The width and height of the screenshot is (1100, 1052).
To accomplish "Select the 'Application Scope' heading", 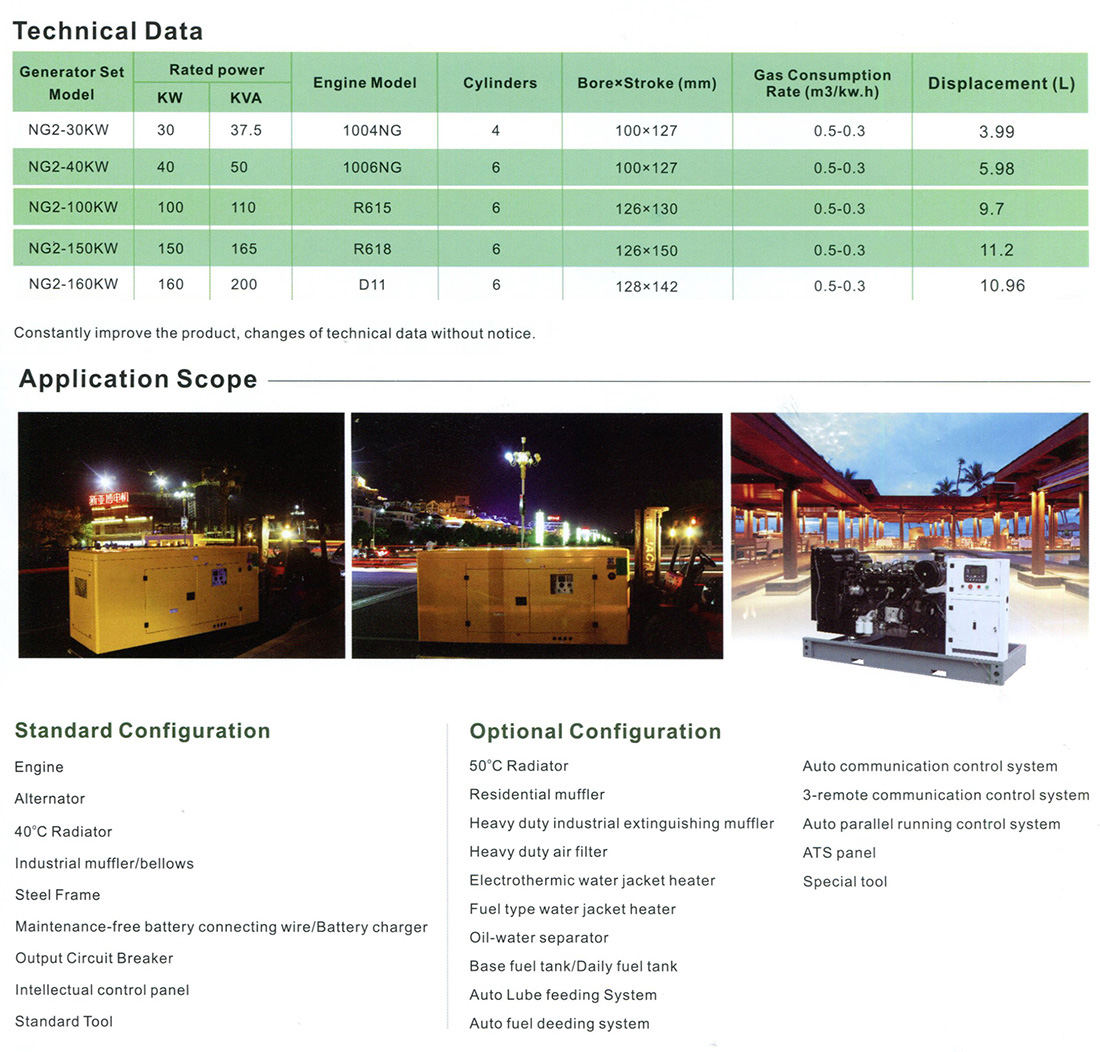I will click(x=138, y=379).
